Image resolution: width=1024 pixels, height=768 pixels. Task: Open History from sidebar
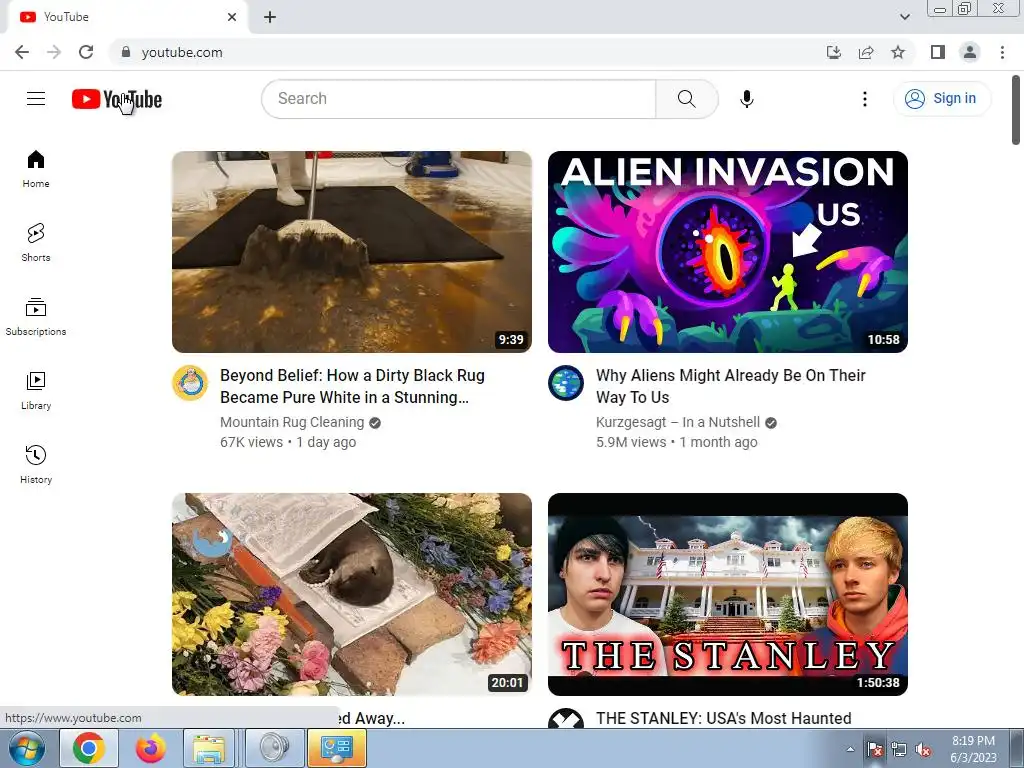pos(36,464)
